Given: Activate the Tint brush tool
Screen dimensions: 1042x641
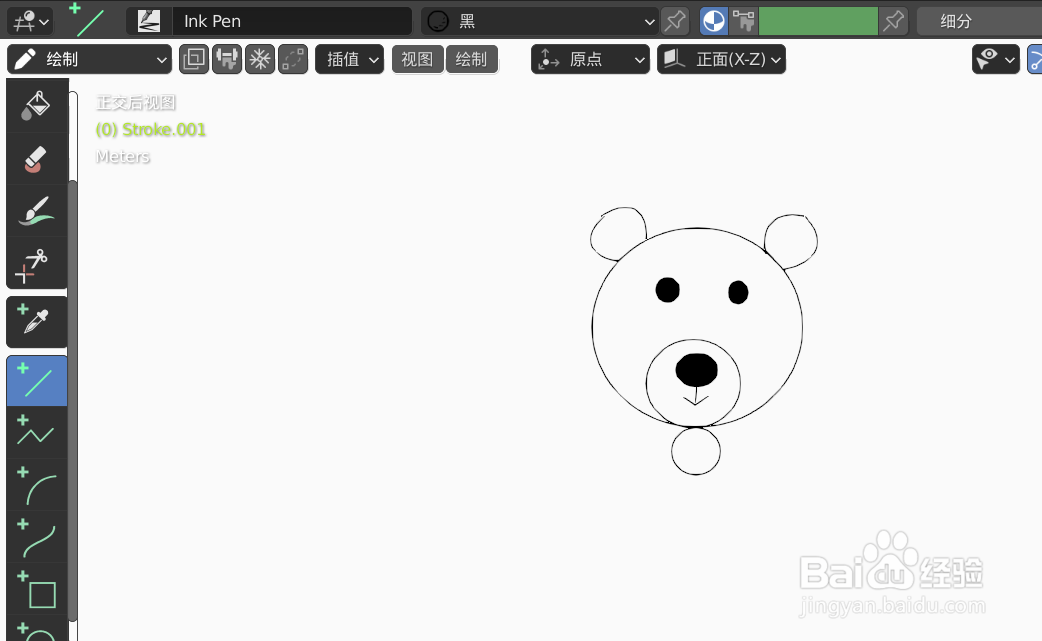Looking at the screenshot, I should pyautogui.click(x=37, y=210).
